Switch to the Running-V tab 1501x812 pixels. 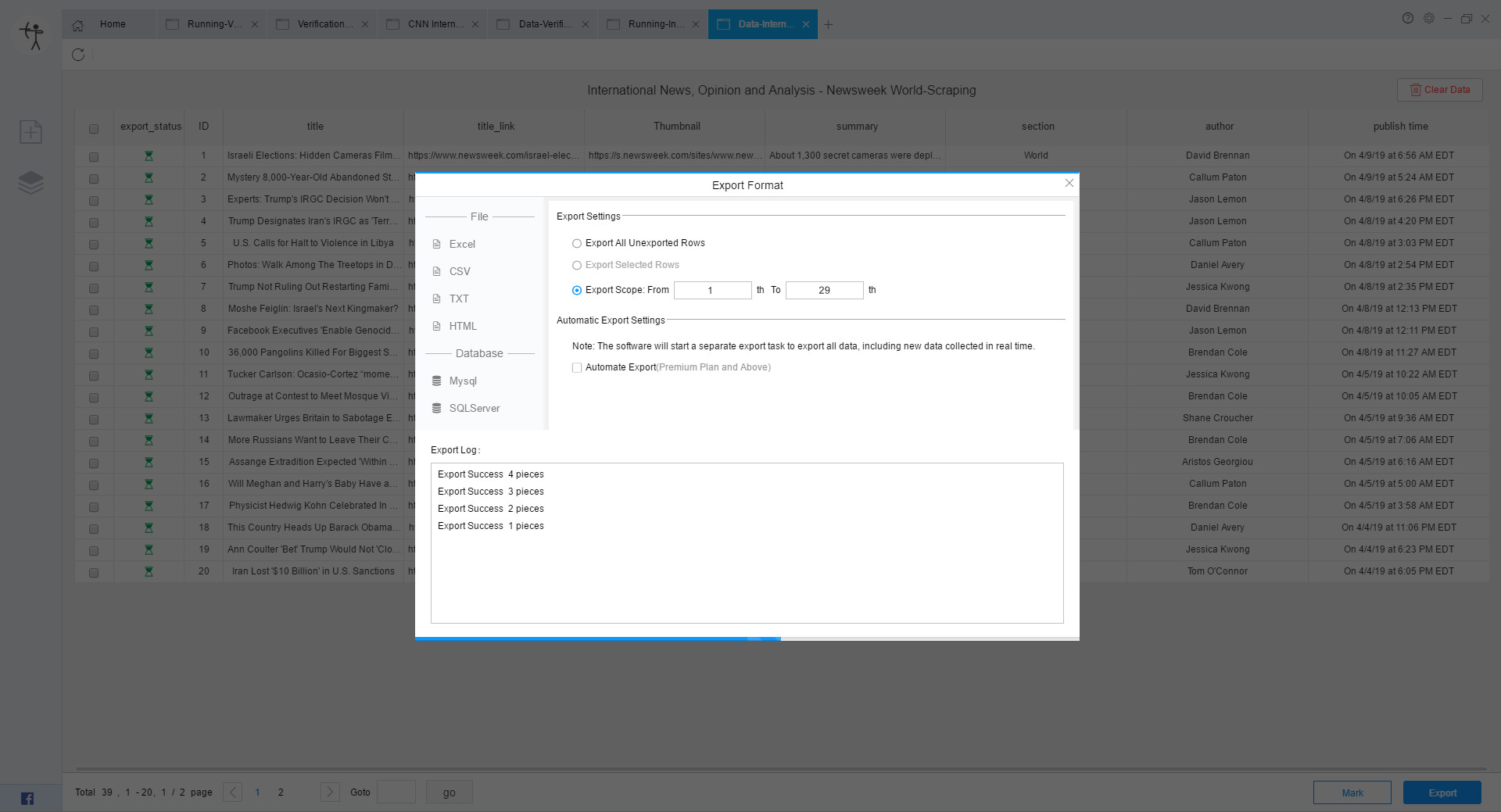pyautogui.click(x=211, y=24)
